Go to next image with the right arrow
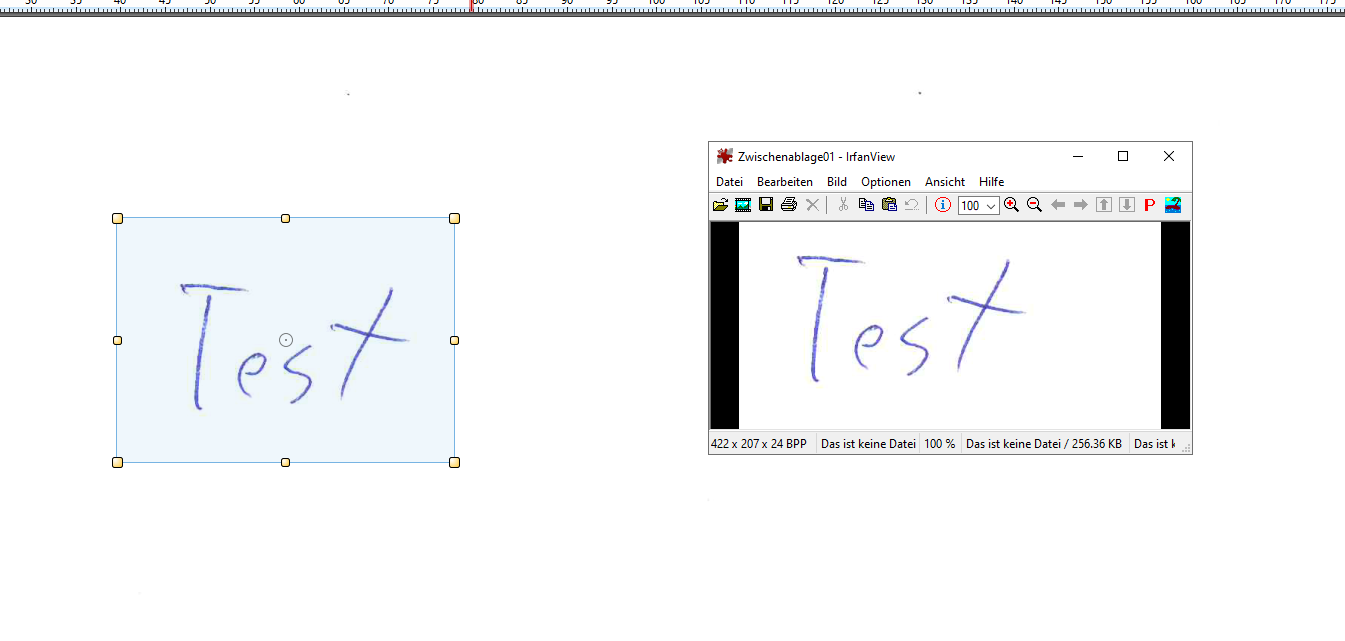 [x=1080, y=204]
